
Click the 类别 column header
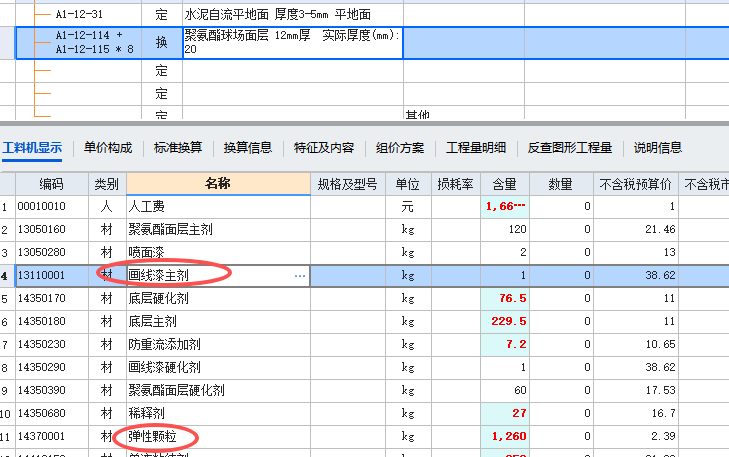tap(107, 184)
